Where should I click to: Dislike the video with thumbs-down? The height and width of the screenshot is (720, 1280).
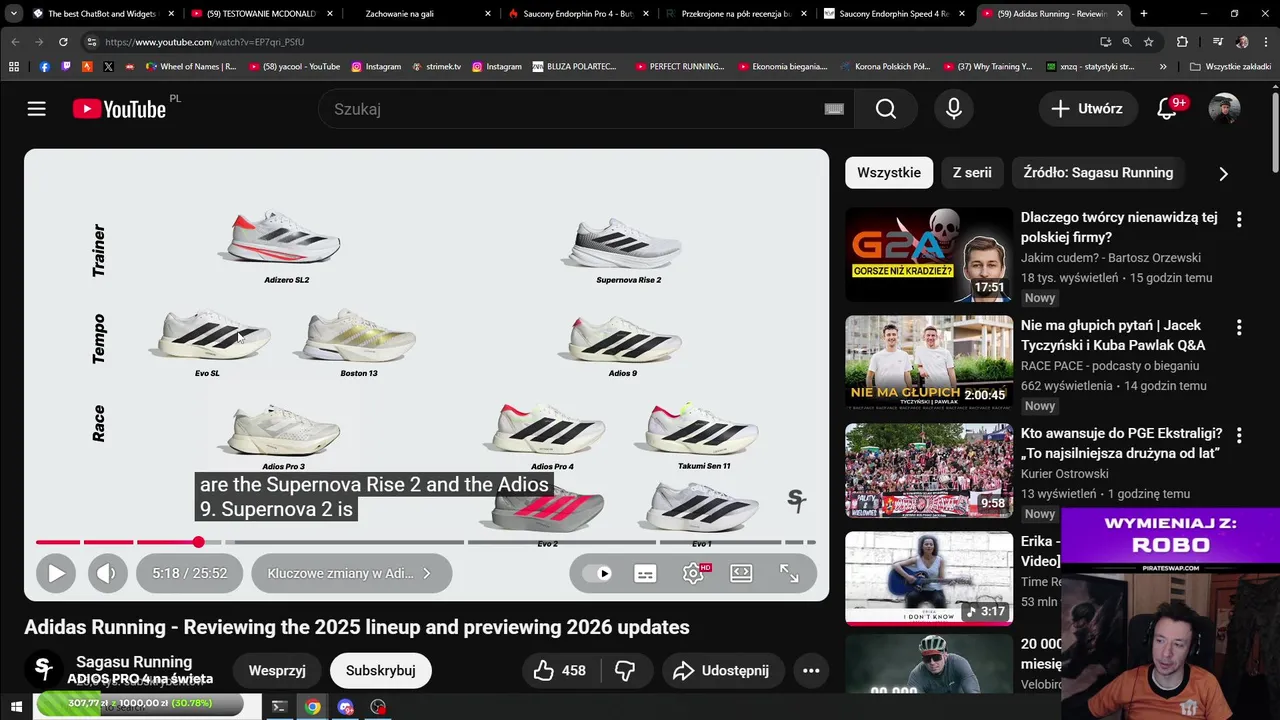625,671
